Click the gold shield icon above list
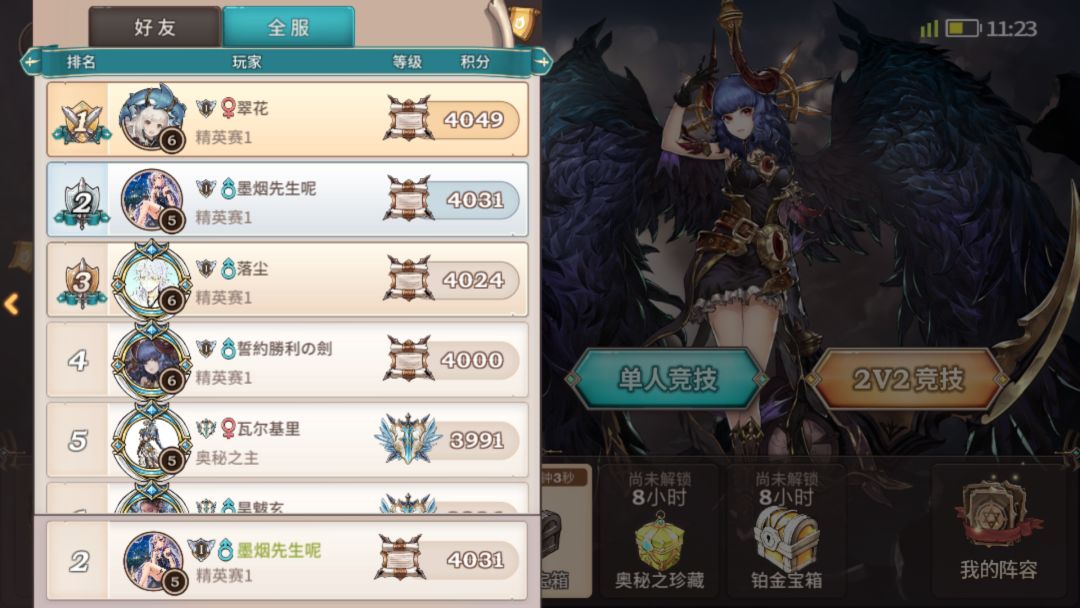The width and height of the screenshot is (1080, 608). 524,25
